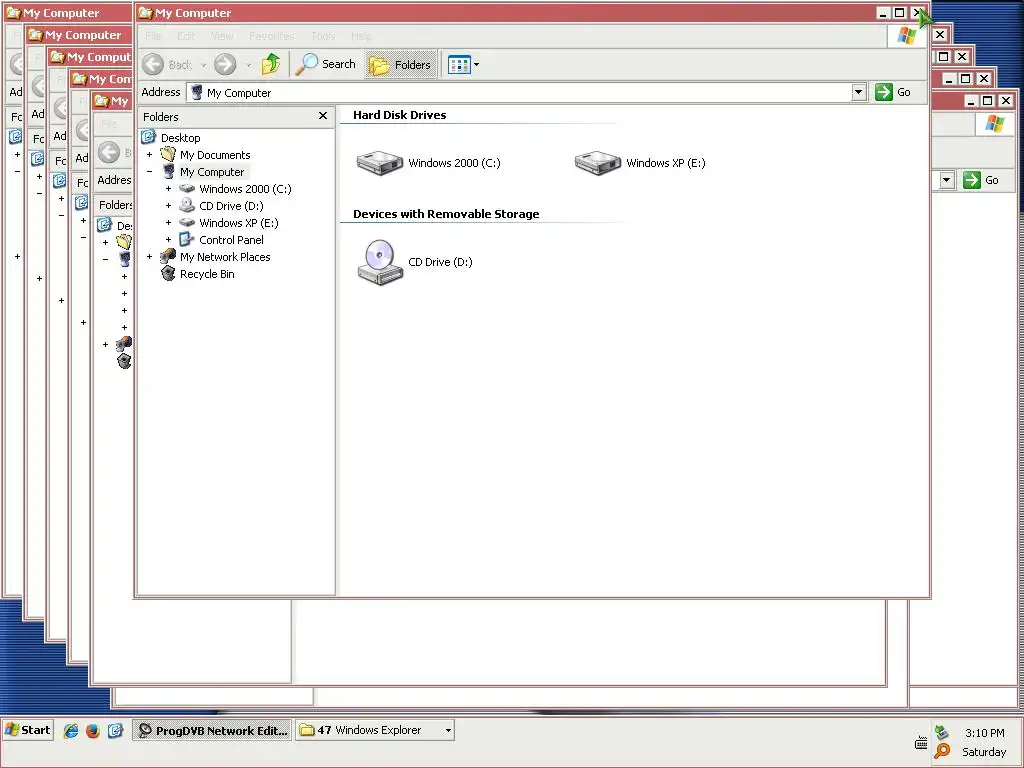Select My Computer in the folder tree

[x=212, y=172]
